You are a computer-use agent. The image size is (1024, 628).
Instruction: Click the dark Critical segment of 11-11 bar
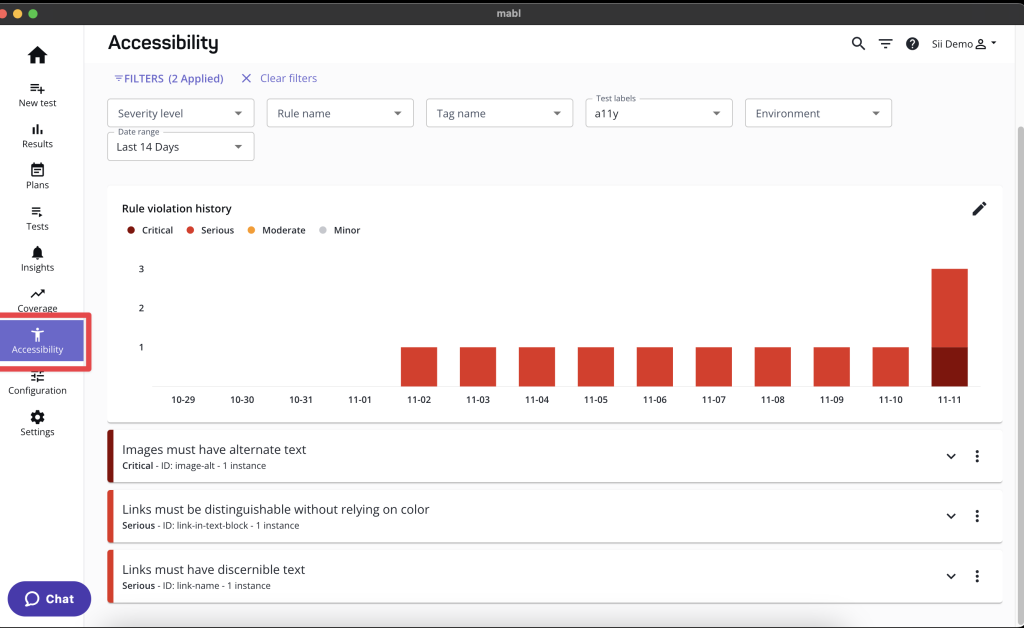click(950, 367)
